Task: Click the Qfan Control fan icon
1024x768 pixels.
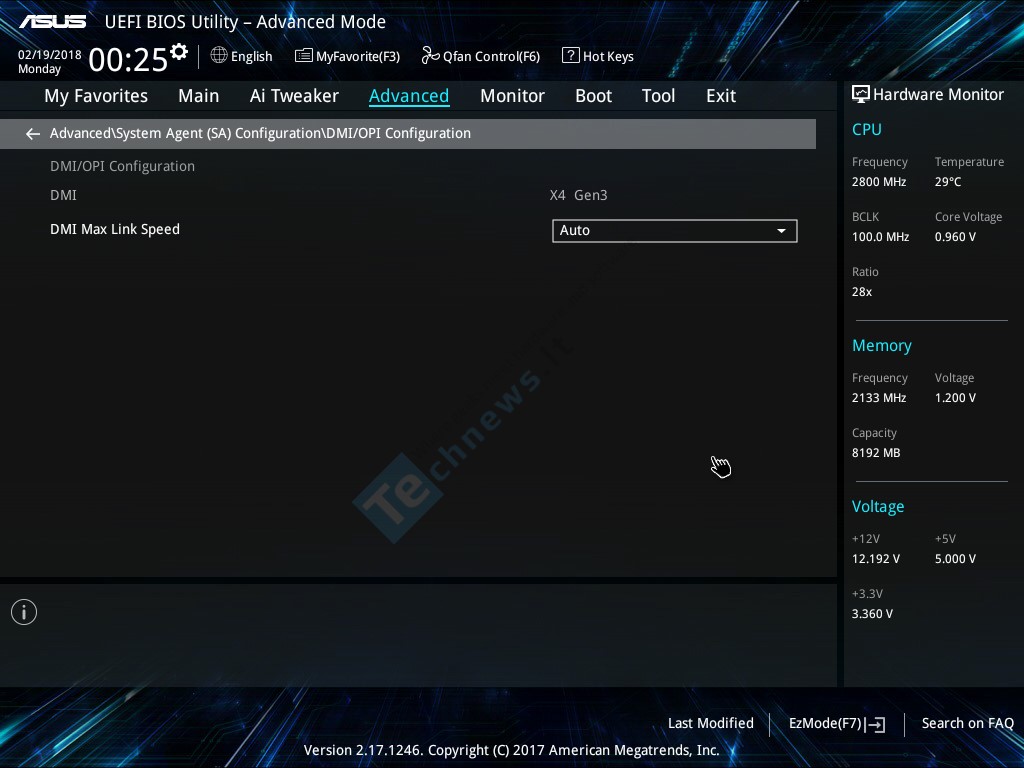Action: pos(430,56)
